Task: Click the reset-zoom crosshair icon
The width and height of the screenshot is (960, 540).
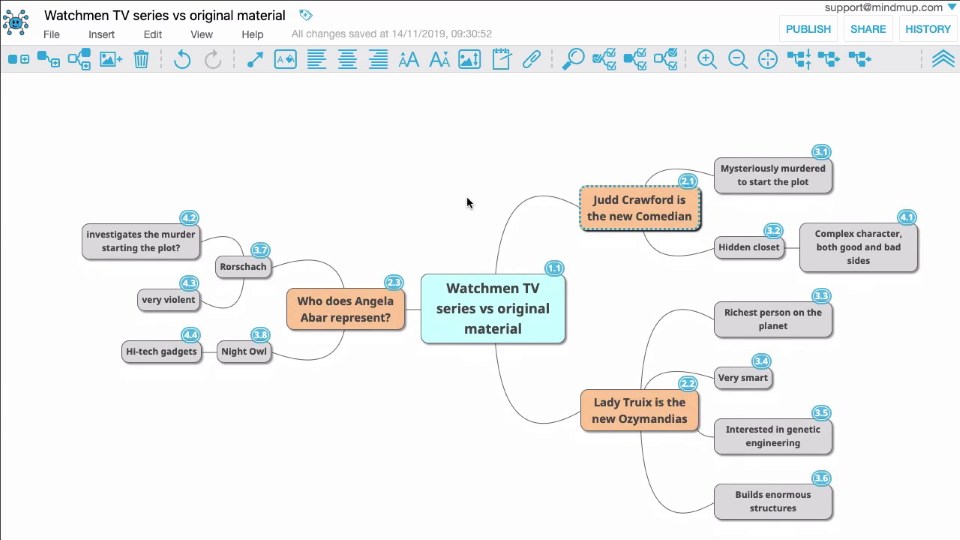Action: [x=768, y=60]
